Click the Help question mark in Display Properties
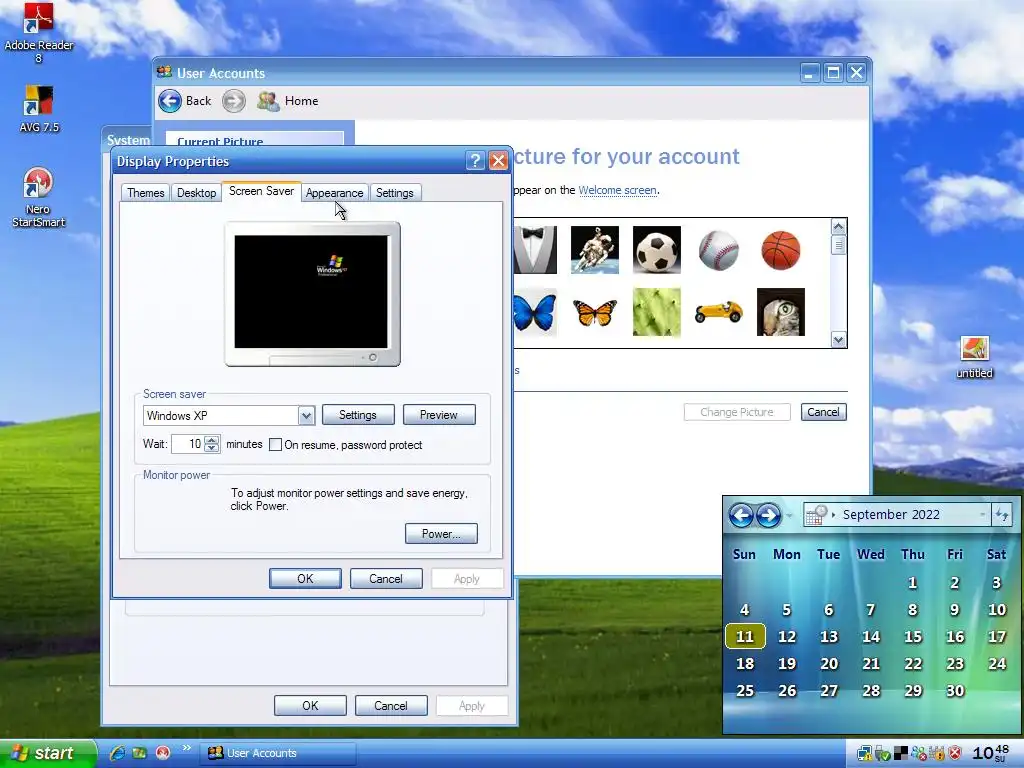This screenshot has width=1024, height=768. click(475, 161)
